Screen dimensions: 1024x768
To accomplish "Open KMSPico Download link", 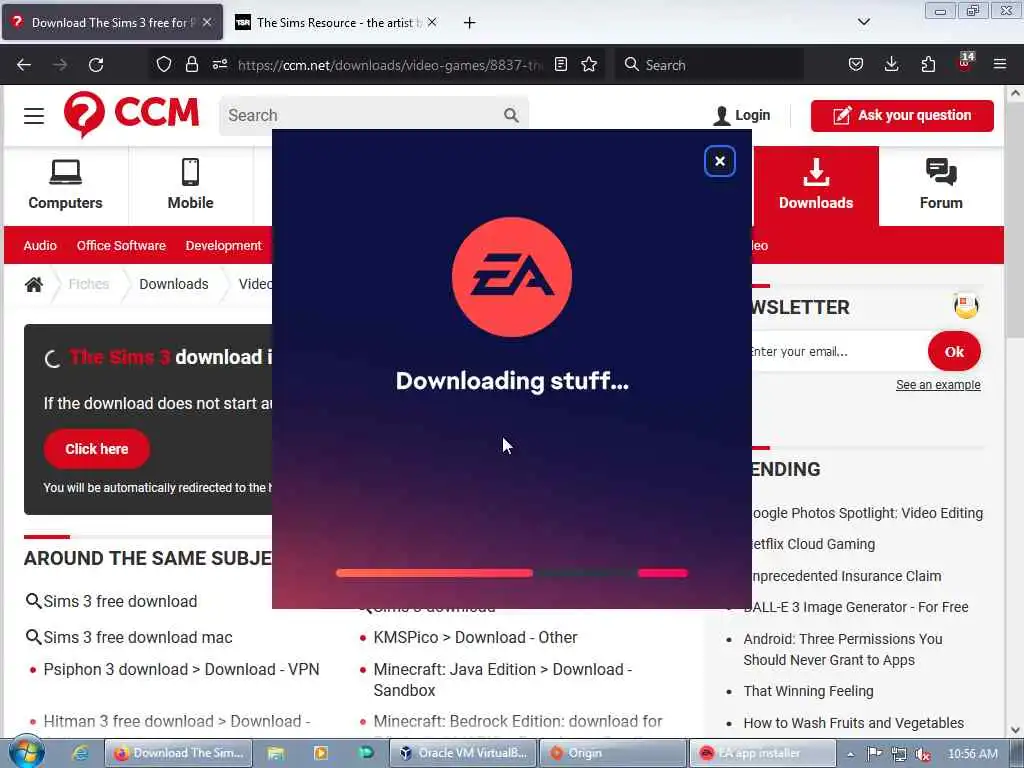I will 475,637.
